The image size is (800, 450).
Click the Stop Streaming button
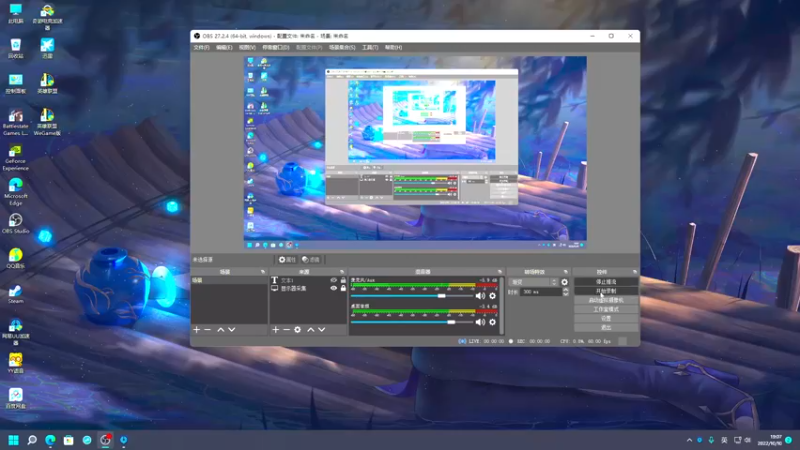click(x=606, y=282)
